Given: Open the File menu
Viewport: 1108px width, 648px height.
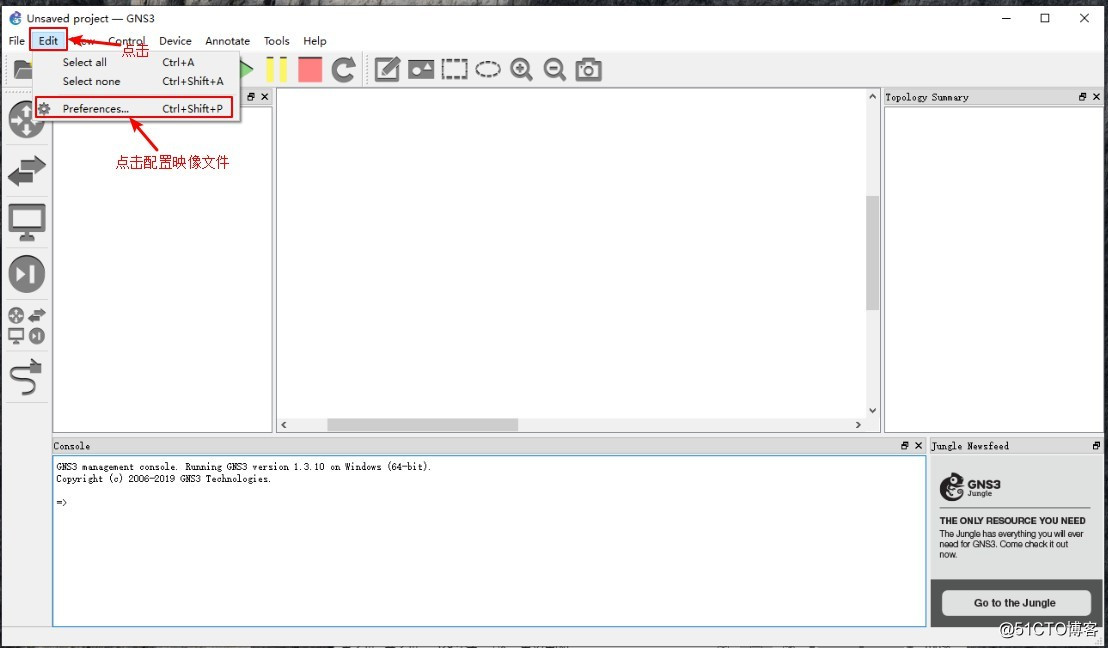Looking at the screenshot, I should [17, 41].
